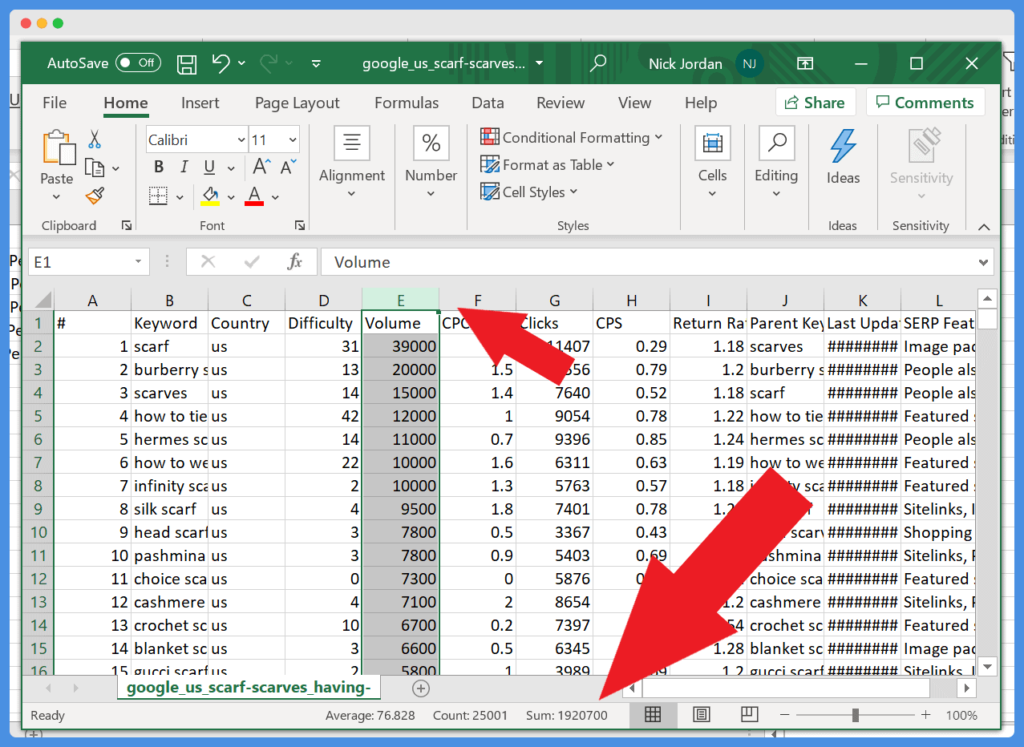Image resolution: width=1024 pixels, height=747 pixels.
Task: Click the New Sheet plus icon
Action: [x=421, y=688]
